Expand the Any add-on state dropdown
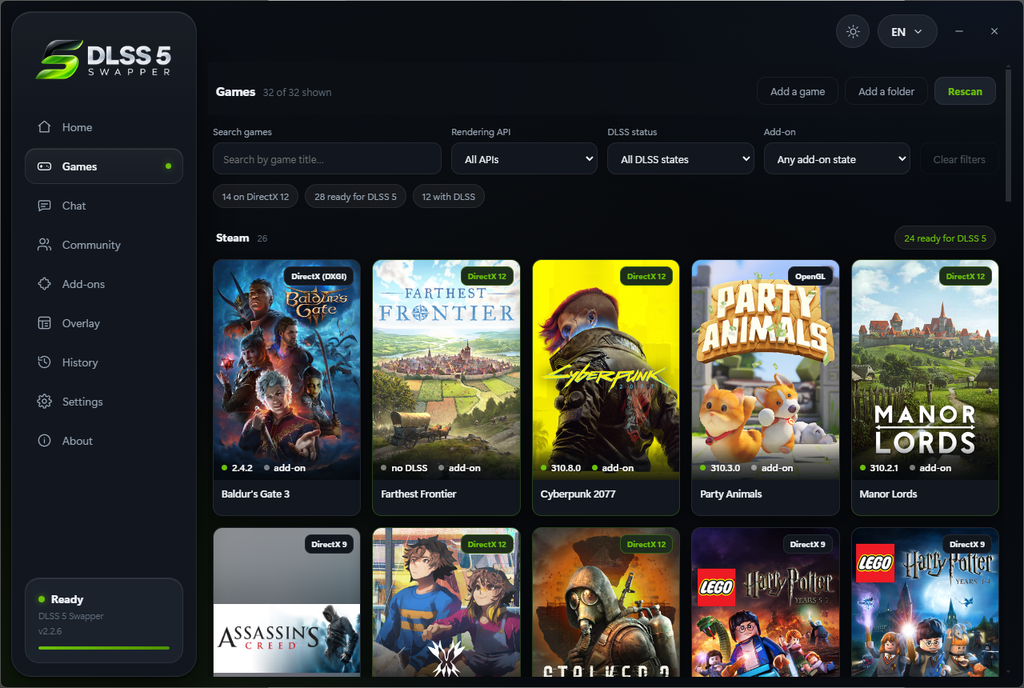Viewport: 1024px width, 688px height. coord(837,159)
